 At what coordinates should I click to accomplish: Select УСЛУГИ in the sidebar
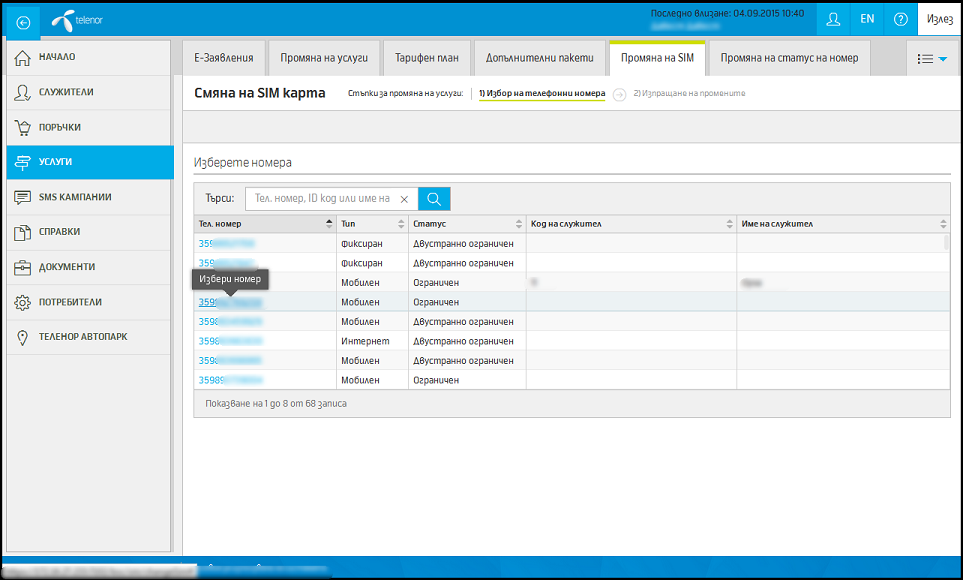pyautogui.click(x=90, y=162)
